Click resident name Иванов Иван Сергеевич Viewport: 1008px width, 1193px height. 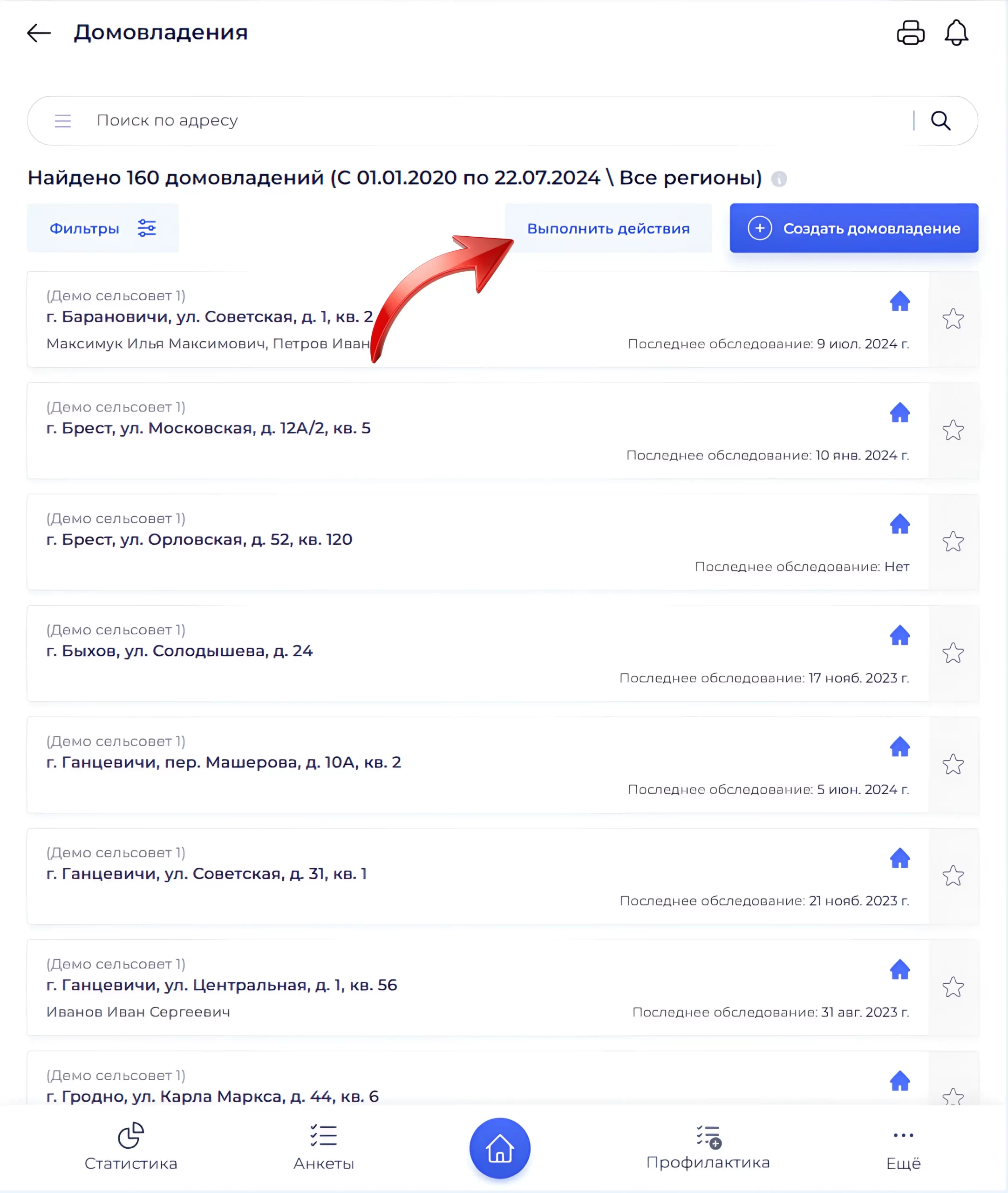[x=138, y=1012]
